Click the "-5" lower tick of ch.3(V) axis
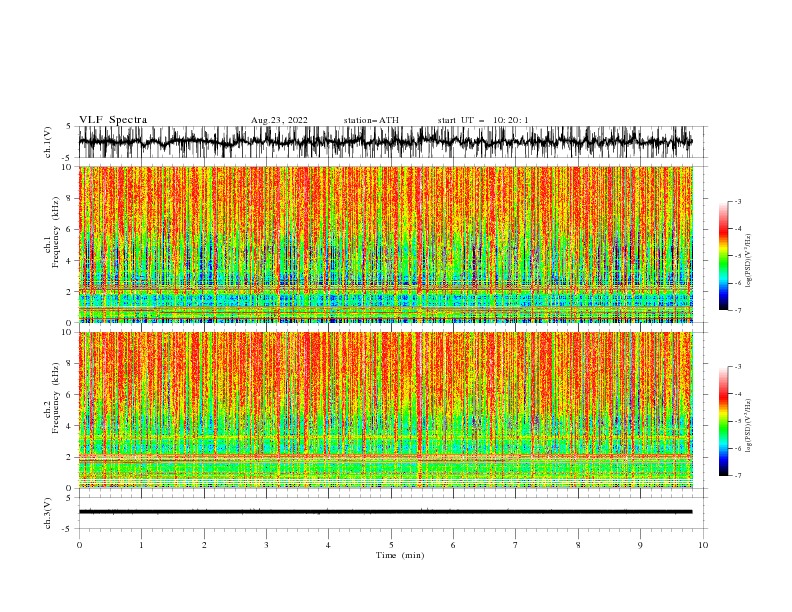Screen dimensions: 792x612 tap(68, 529)
